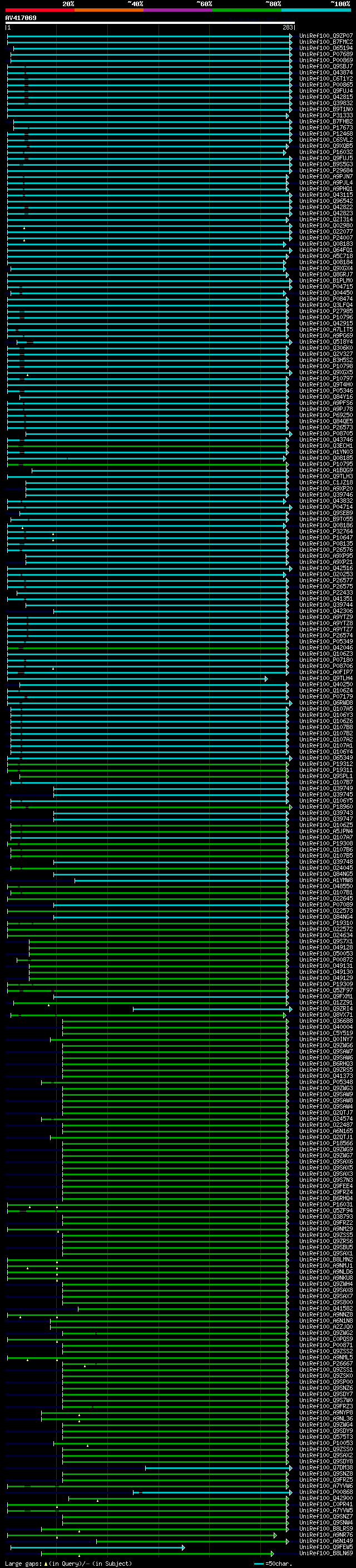The height and width of the screenshot is (1568, 356).
Task: Select hit UniRef100_Q6RWD8
Action: pos(326,703)
